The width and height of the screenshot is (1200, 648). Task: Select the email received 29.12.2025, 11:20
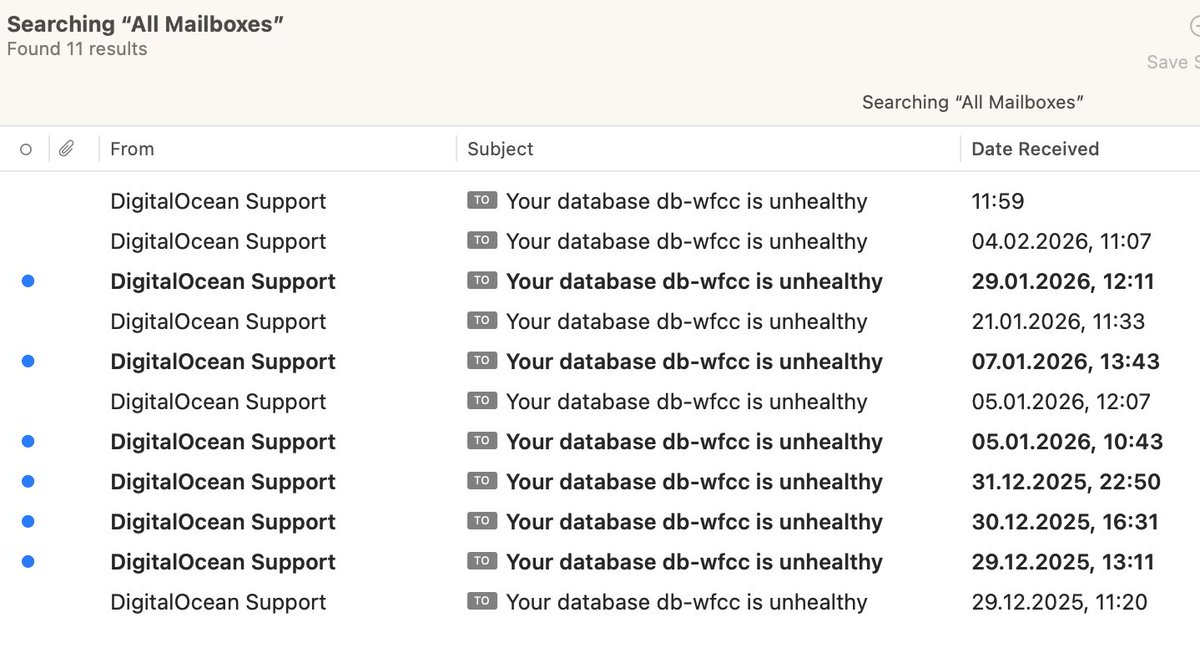click(686, 602)
